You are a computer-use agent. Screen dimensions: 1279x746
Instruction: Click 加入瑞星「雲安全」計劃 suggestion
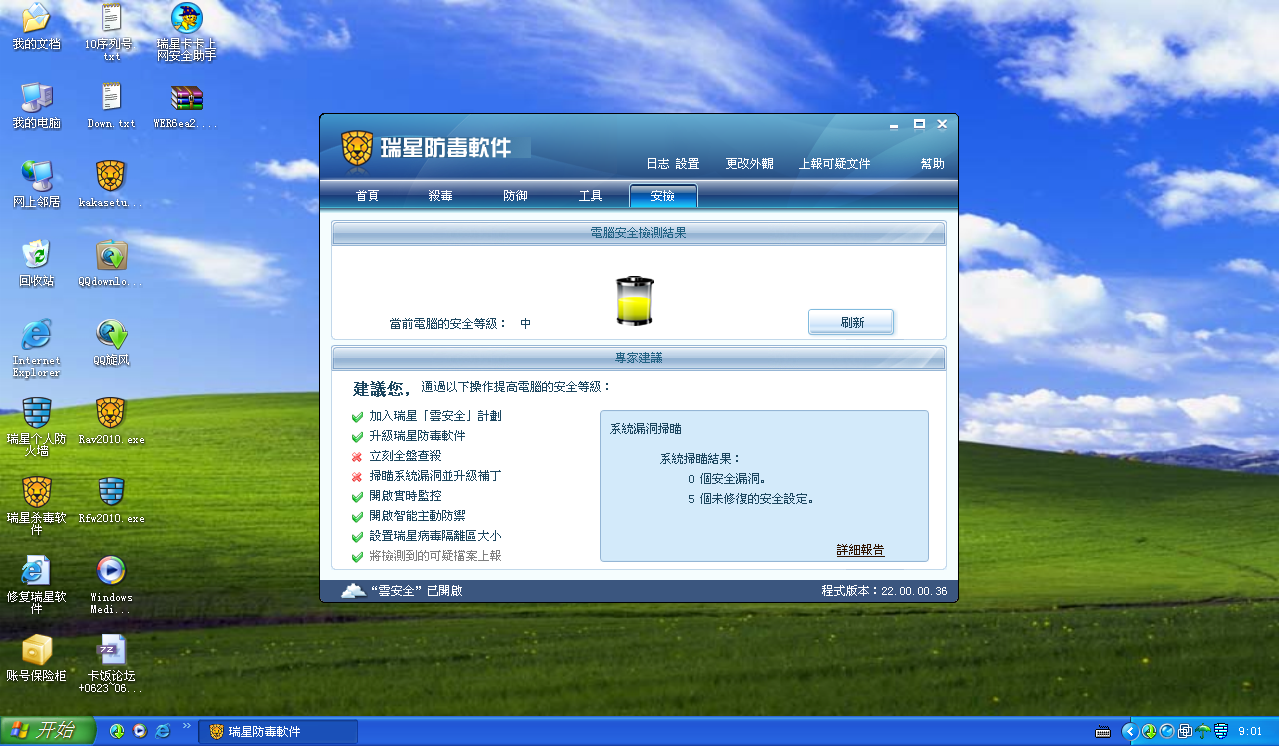point(435,416)
